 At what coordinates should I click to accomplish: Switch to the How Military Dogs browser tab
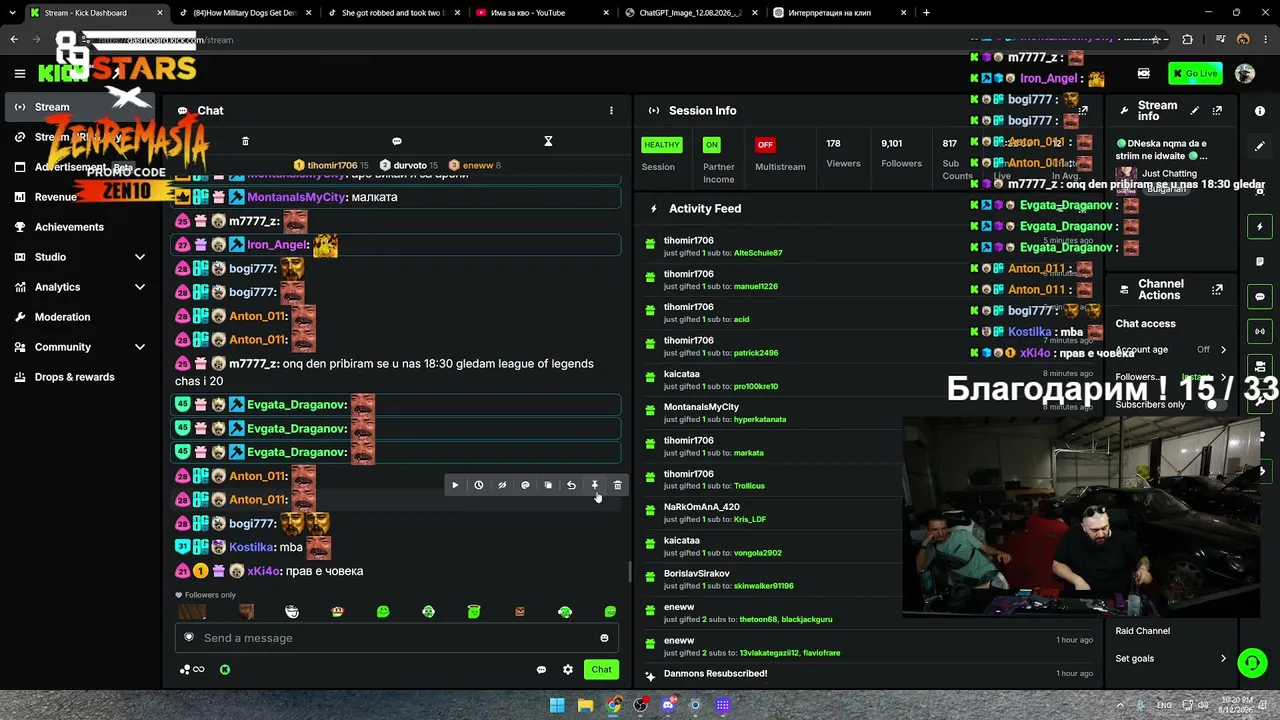pos(243,13)
